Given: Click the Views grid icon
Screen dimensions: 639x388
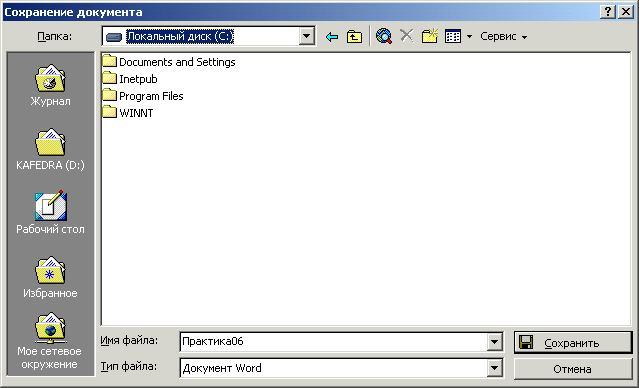Looking at the screenshot, I should pos(453,37).
